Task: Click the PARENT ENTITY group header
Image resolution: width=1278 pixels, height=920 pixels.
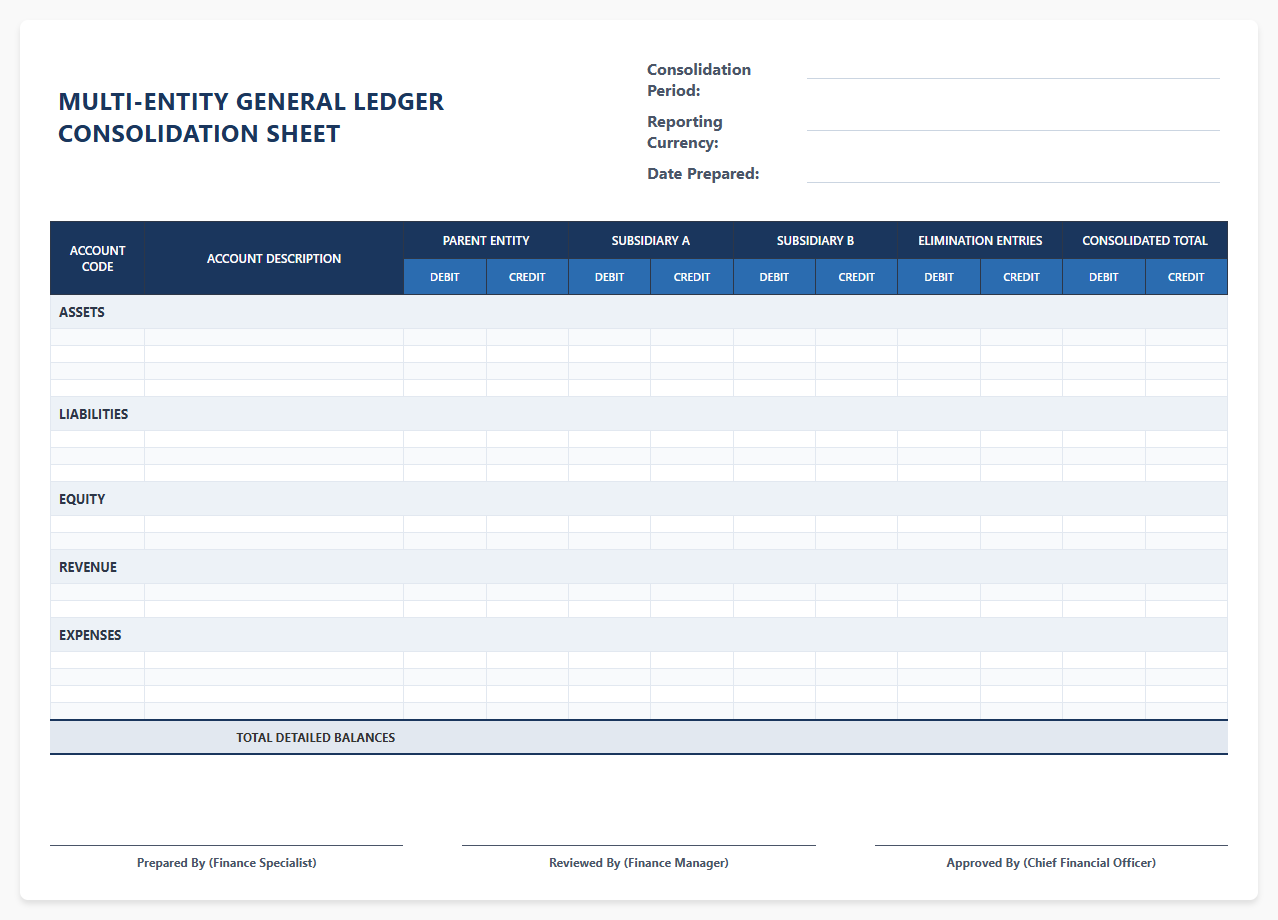Action: point(486,240)
